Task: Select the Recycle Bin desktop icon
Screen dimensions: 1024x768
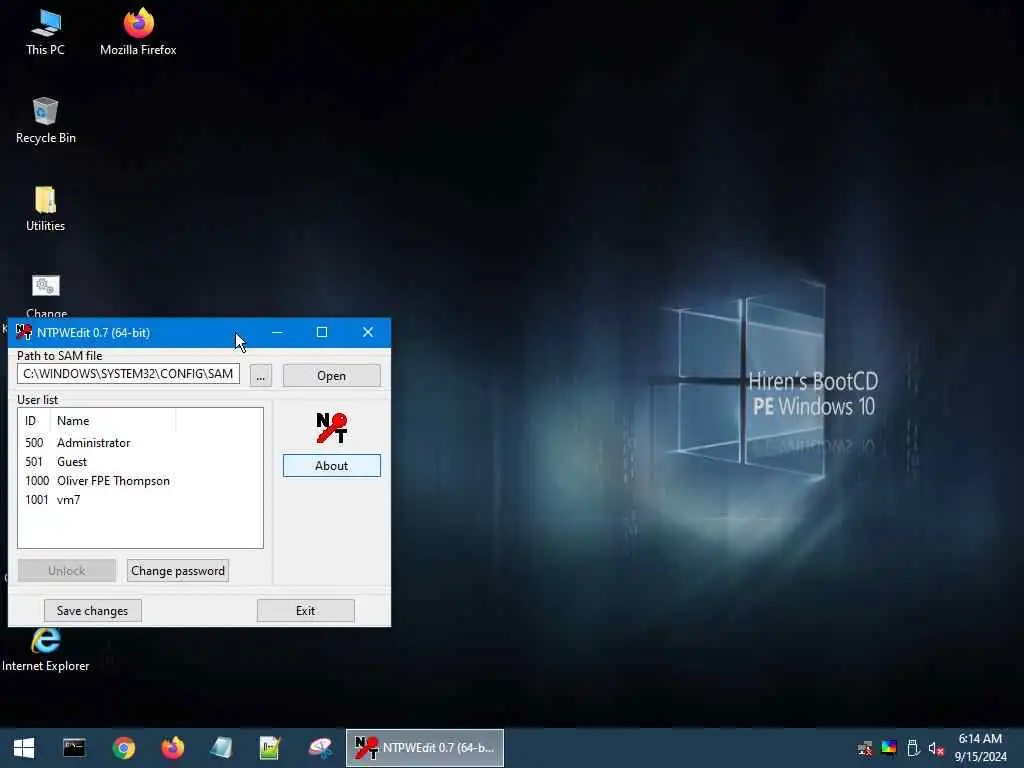Action: [45, 121]
